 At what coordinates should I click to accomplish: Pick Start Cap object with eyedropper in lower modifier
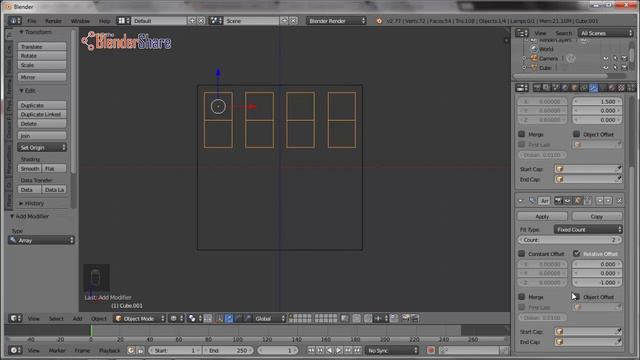(618, 331)
